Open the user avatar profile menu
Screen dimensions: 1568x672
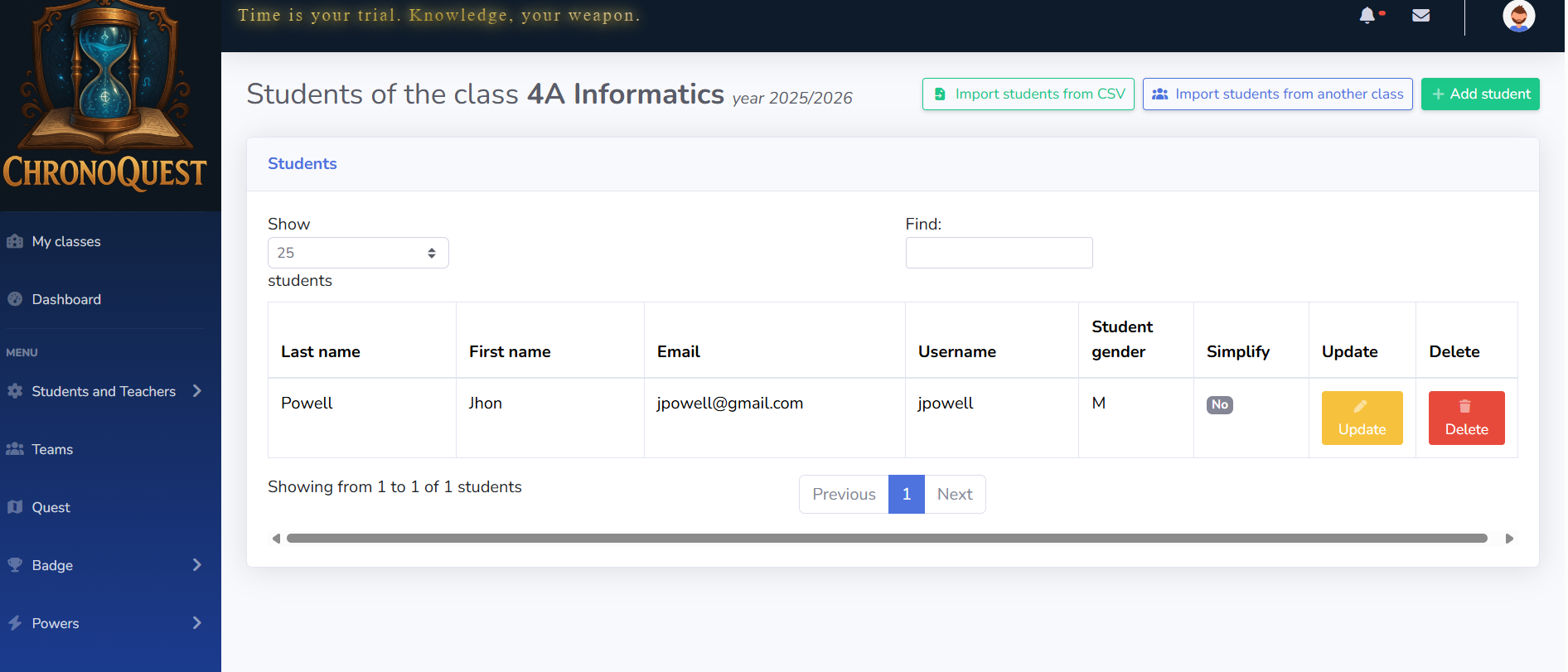click(1518, 16)
